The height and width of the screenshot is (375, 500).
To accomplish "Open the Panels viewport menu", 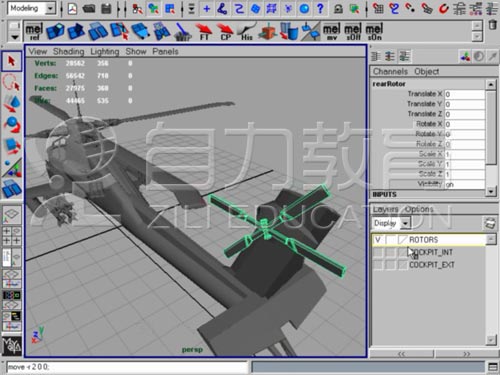I will (165, 52).
